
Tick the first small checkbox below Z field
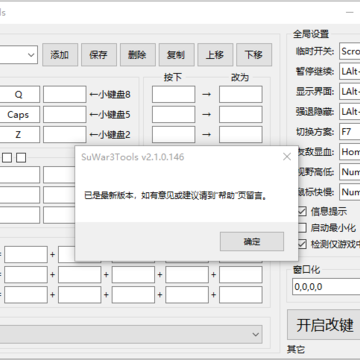[7, 158]
